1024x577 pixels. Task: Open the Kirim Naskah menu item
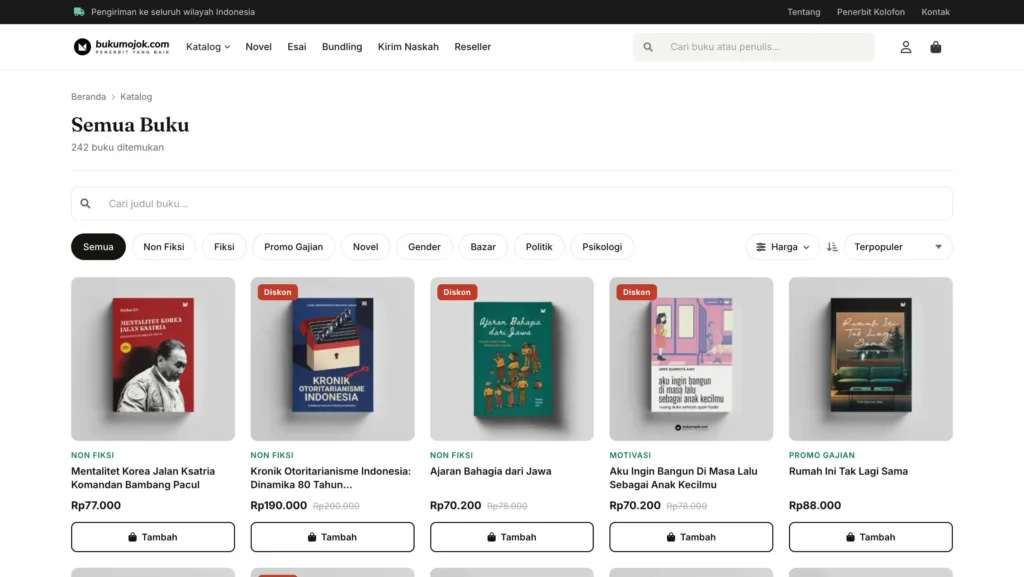(408, 47)
